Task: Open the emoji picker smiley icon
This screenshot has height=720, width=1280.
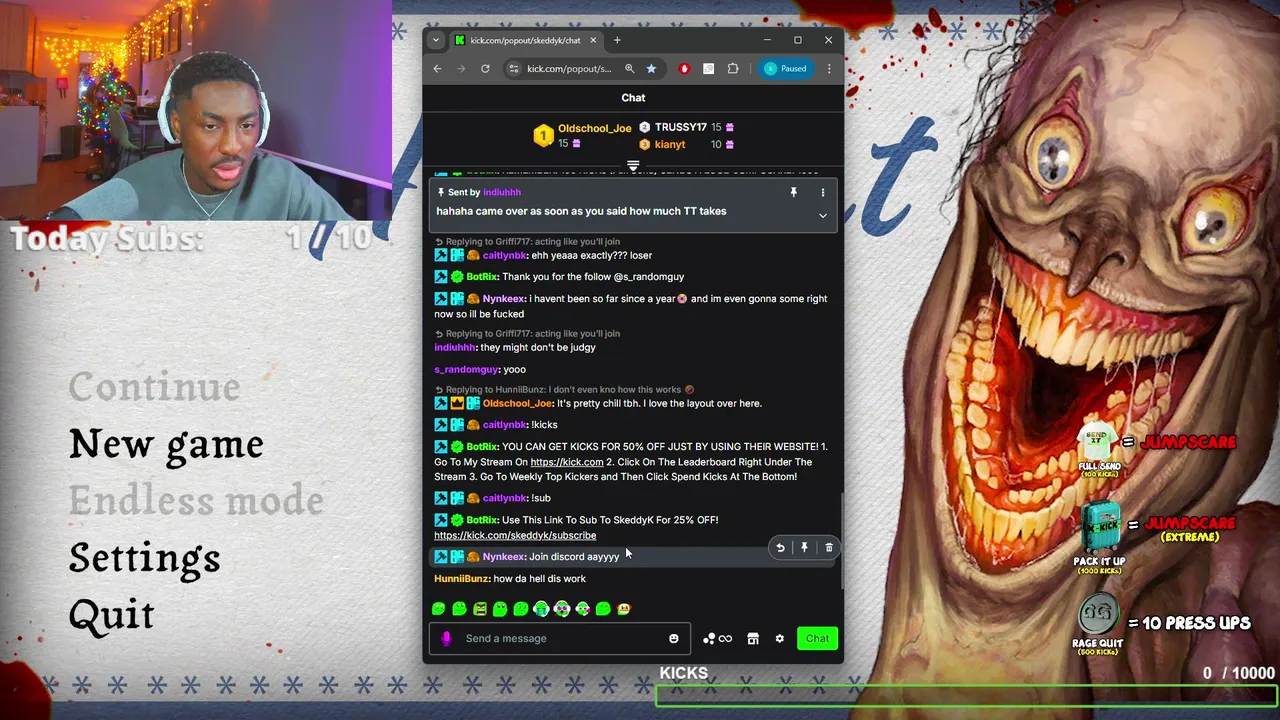Action: tap(673, 638)
